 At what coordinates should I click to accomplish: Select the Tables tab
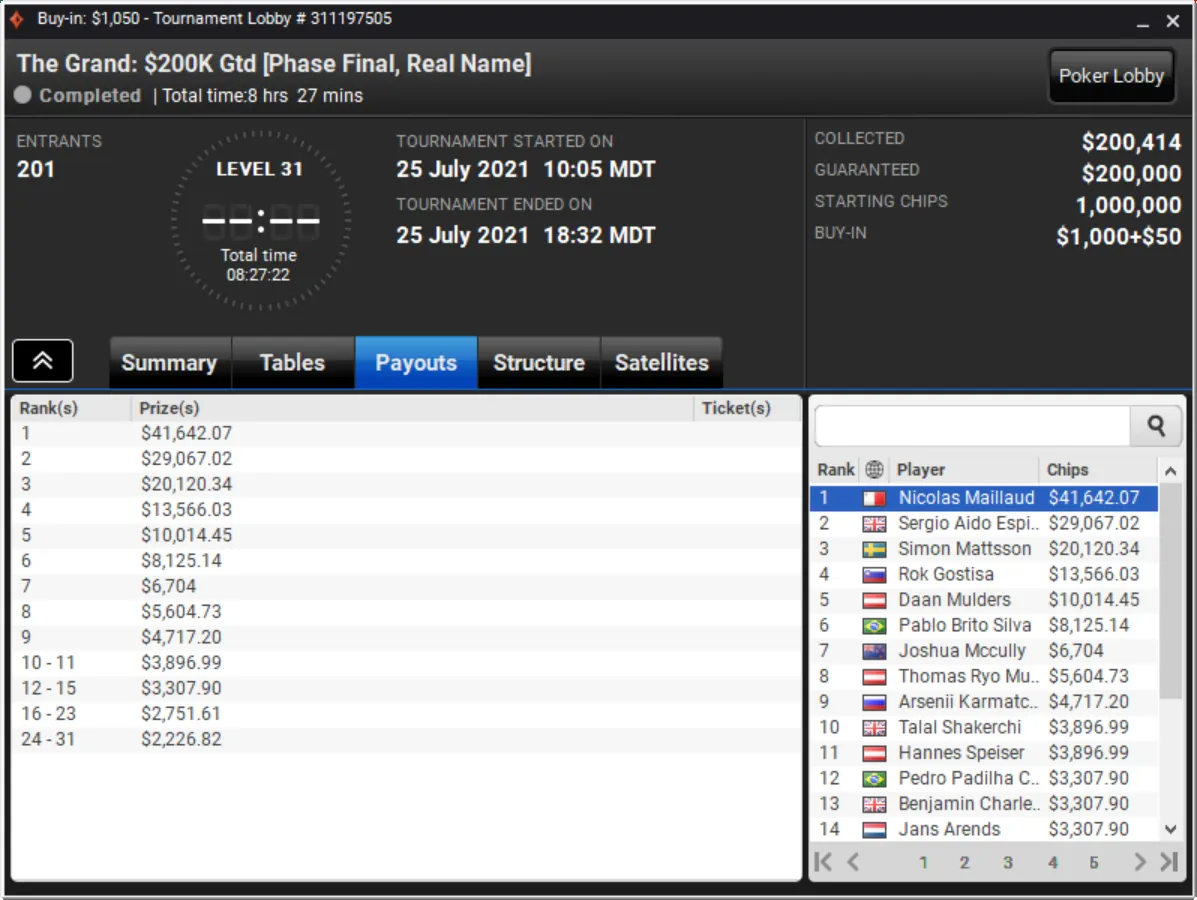pos(292,363)
